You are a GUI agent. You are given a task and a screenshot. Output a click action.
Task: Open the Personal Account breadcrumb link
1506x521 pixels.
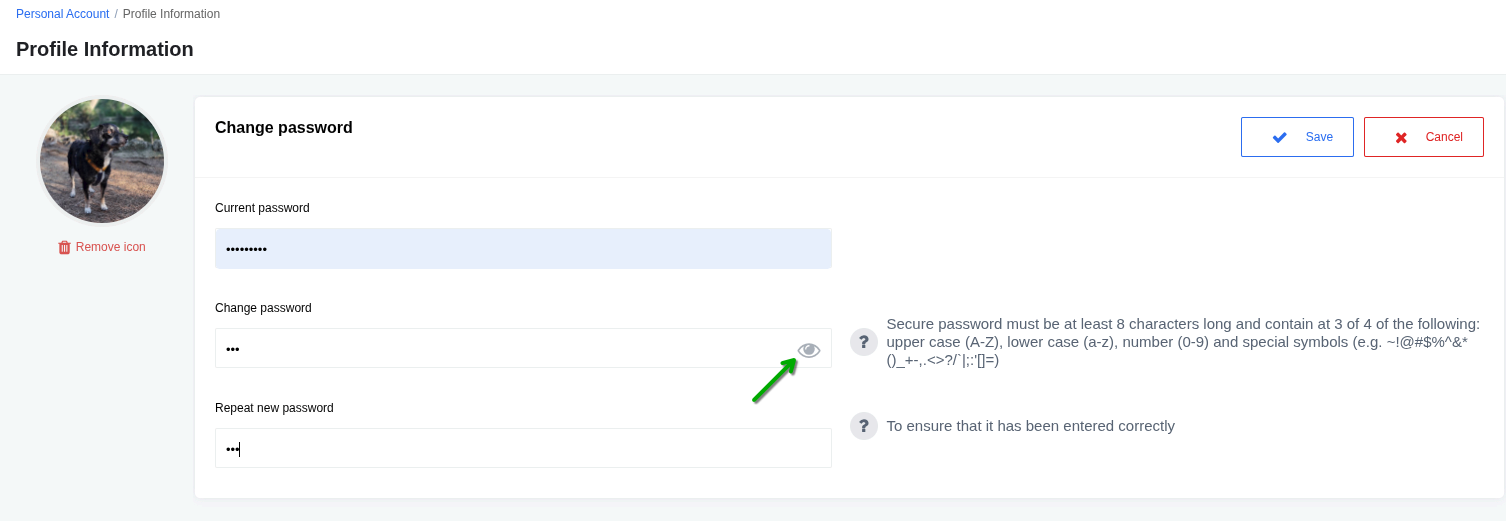pos(62,14)
